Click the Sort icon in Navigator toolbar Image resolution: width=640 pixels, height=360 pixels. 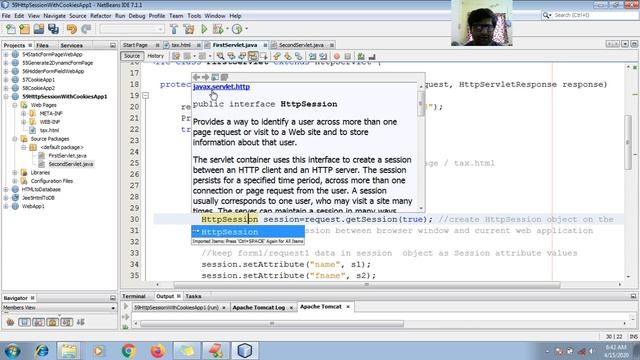(81, 322)
